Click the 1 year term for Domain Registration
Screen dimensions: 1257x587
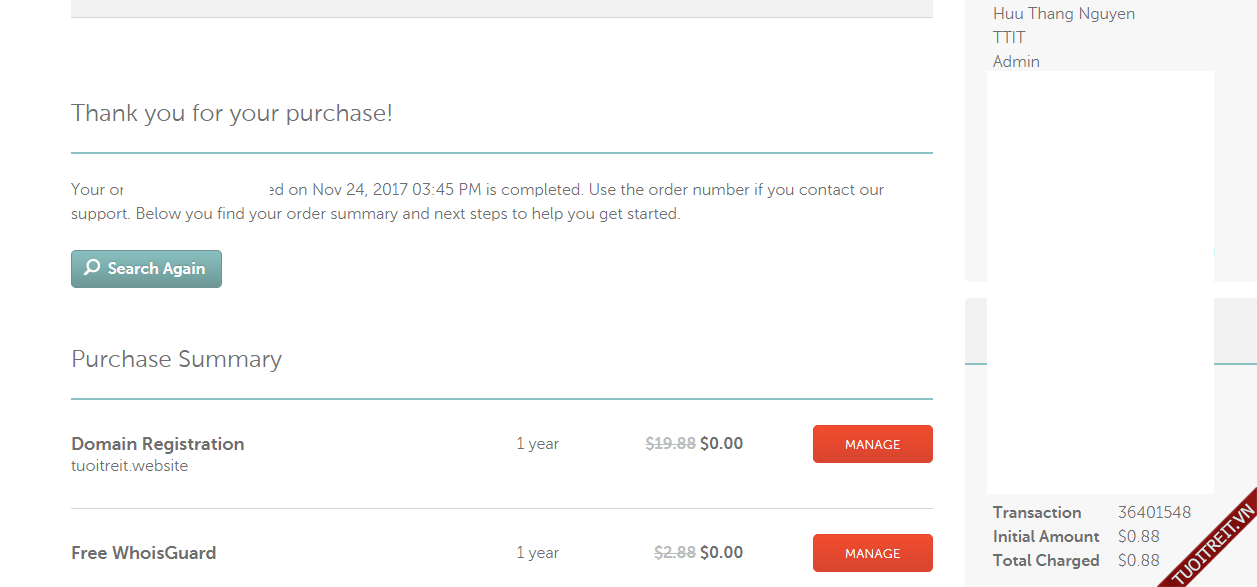[x=537, y=444]
